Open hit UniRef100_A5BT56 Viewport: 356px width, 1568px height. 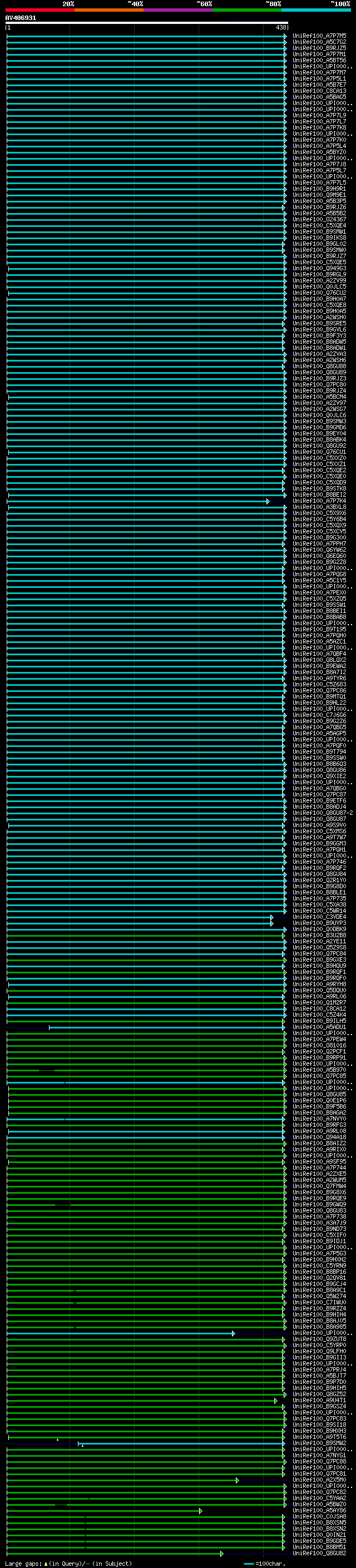click(319, 60)
